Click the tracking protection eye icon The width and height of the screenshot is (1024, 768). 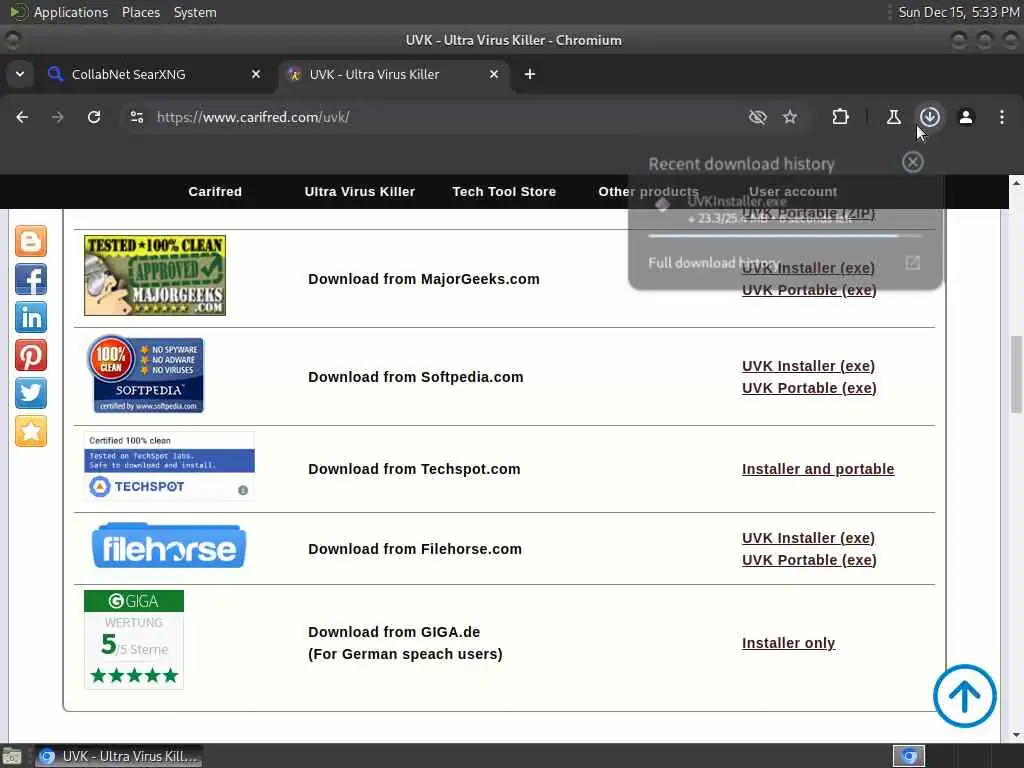757,117
